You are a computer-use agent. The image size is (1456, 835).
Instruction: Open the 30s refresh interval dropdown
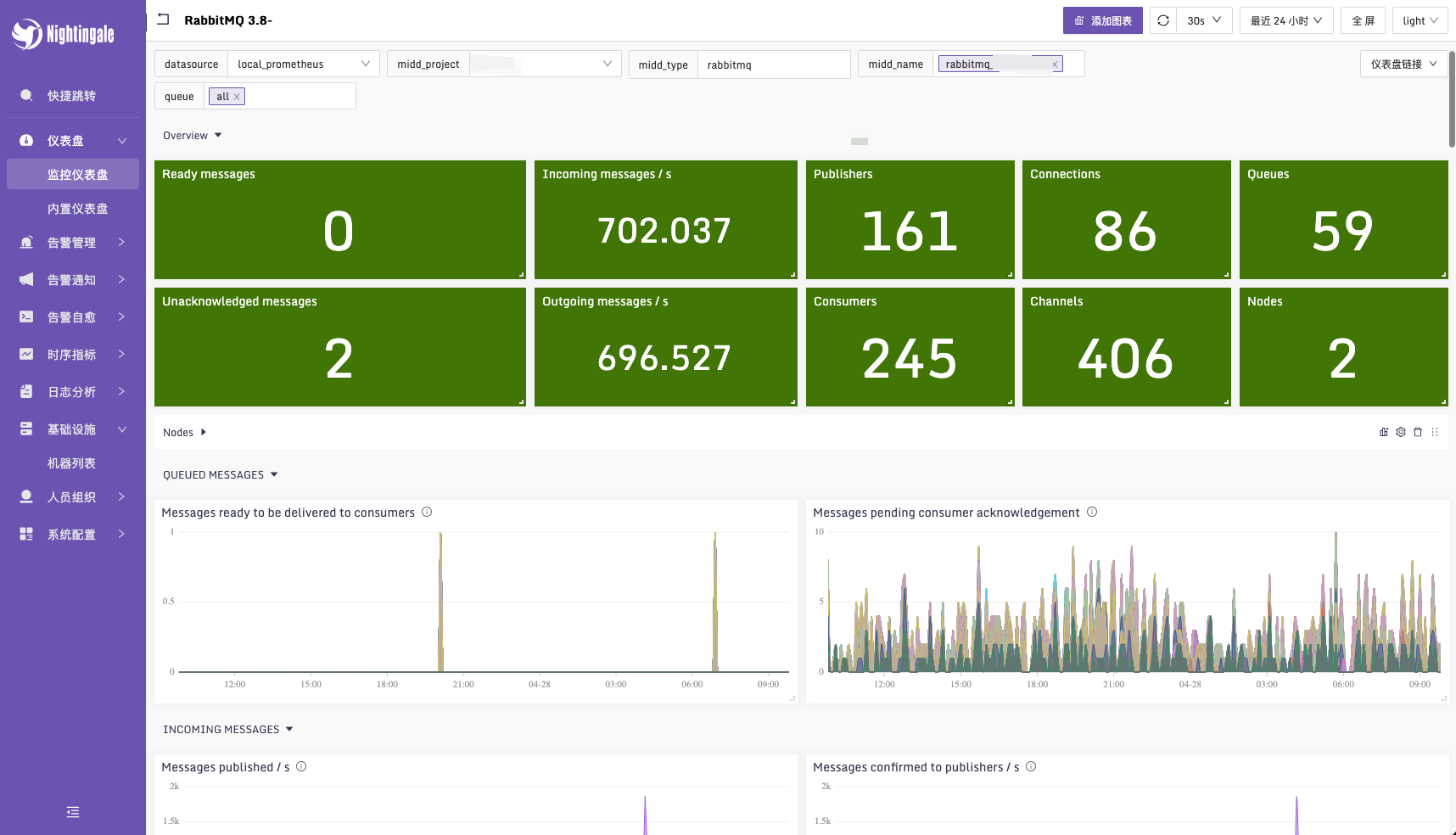[x=1204, y=20]
